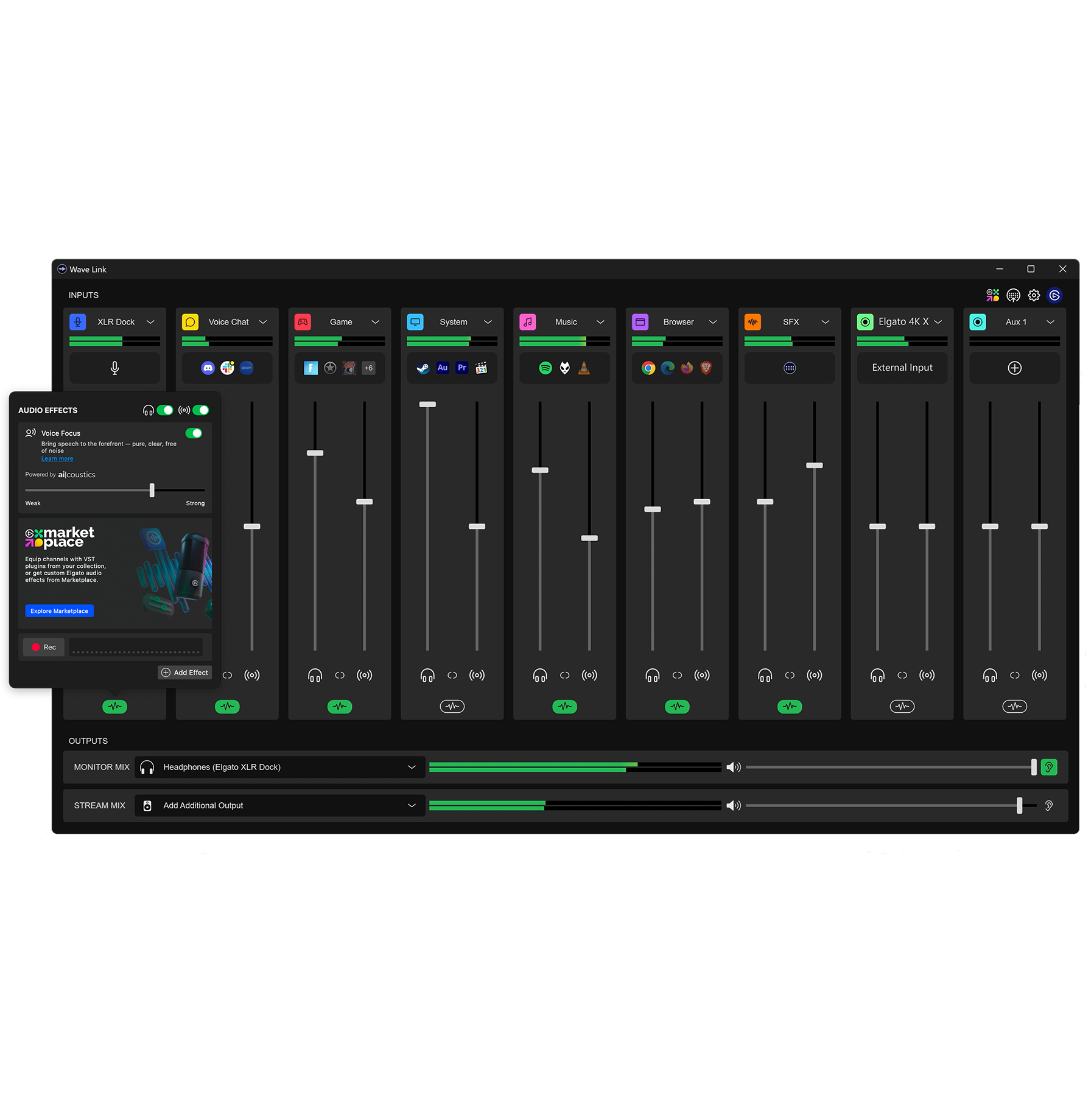The width and height of the screenshot is (1091, 1120).
Task: Expand the Voice Chat channel dropdown
Action: click(x=263, y=322)
